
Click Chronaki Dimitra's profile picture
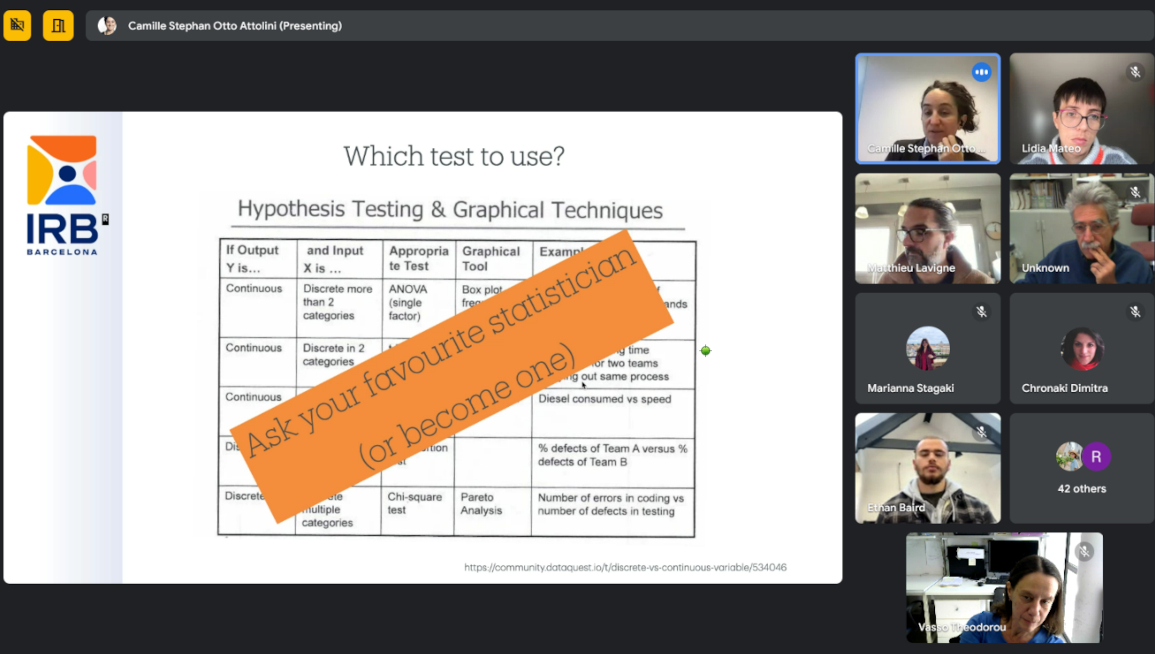(x=1082, y=348)
